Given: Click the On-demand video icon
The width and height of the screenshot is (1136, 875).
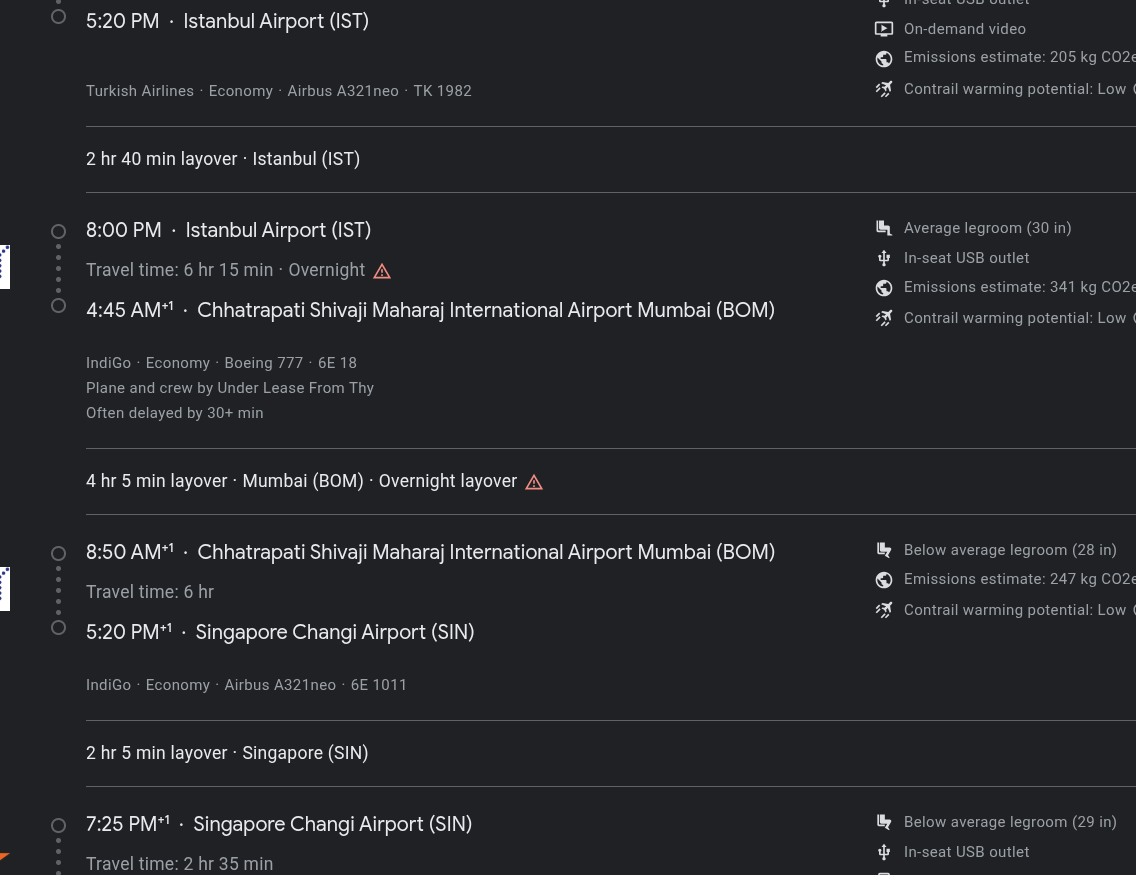Looking at the screenshot, I should click(x=884, y=30).
